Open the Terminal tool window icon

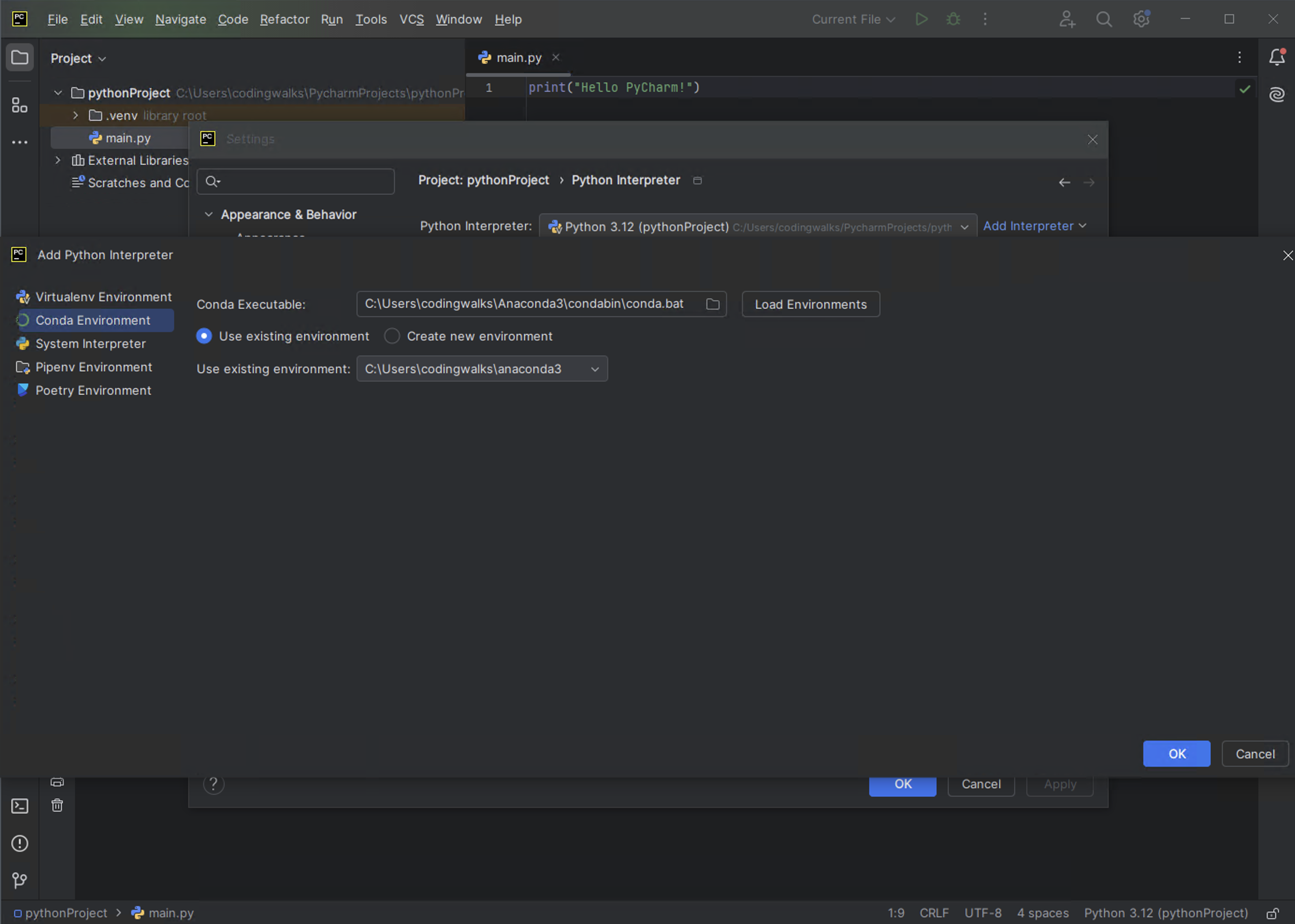[x=20, y=806]
